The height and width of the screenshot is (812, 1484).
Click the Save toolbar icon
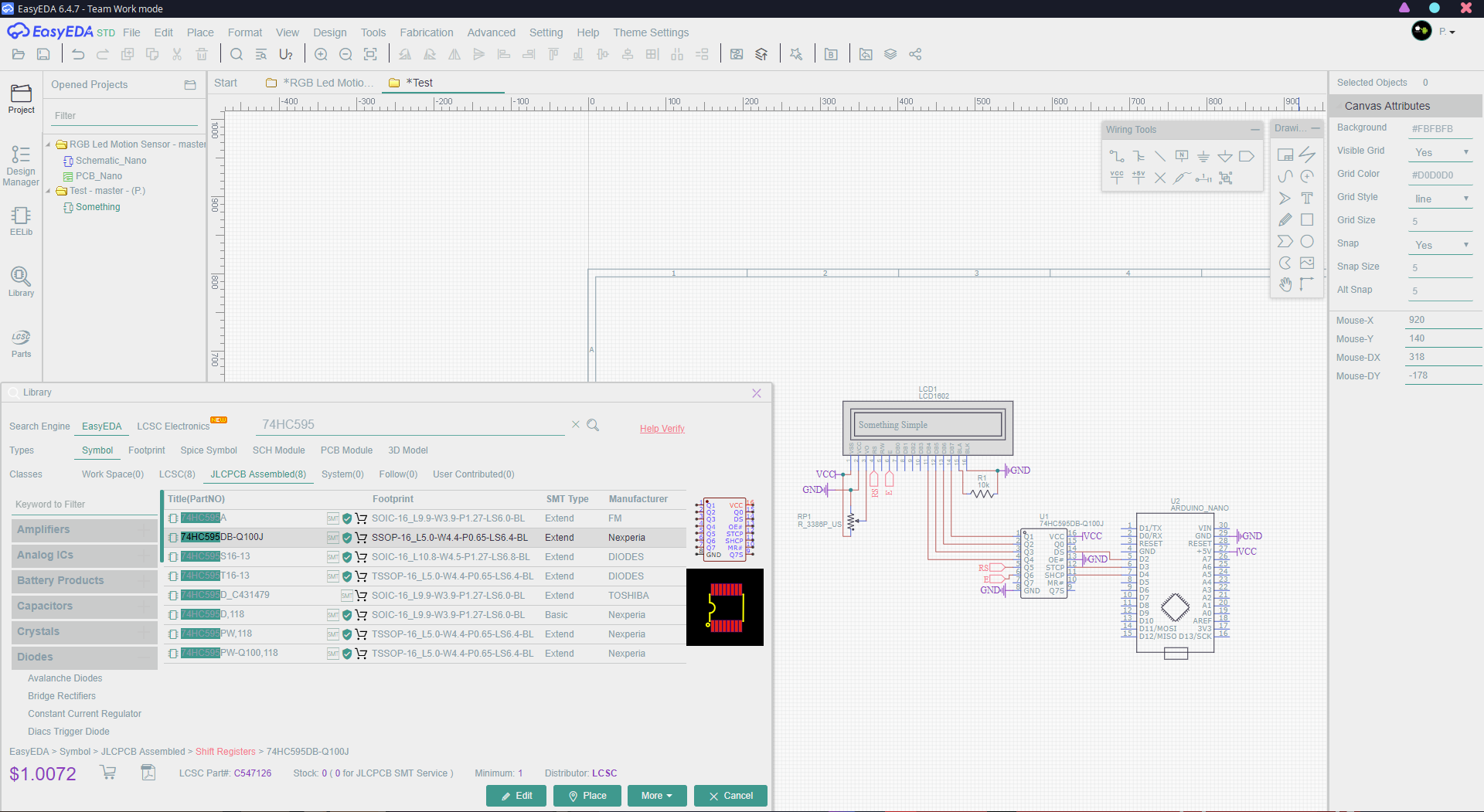pyautogui.click(x=43, y=54)
